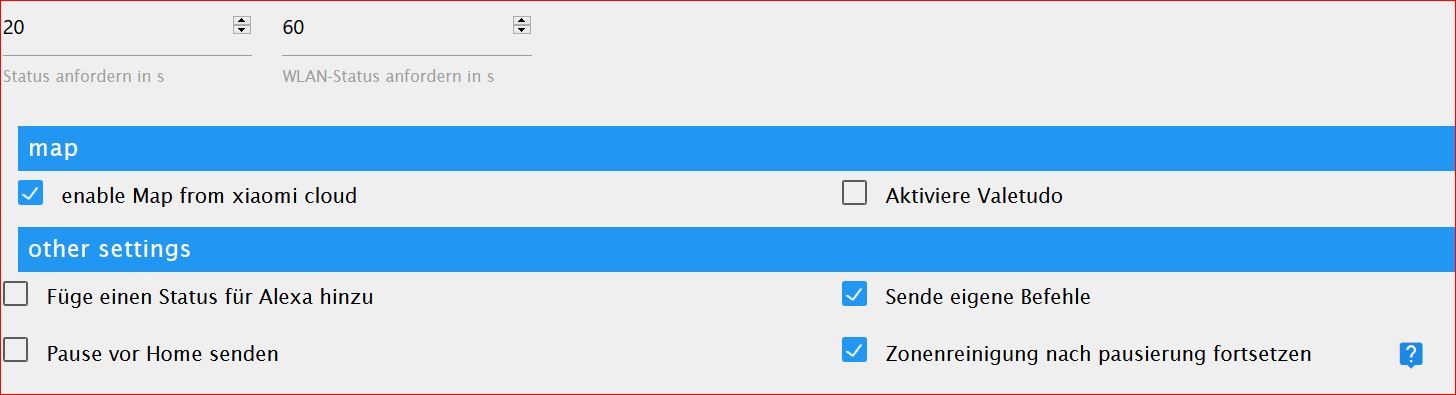The height and width of the screenshot is (395, 1456).
Task: Decrease Status anfordern value with down arrow
Action: 241,31
